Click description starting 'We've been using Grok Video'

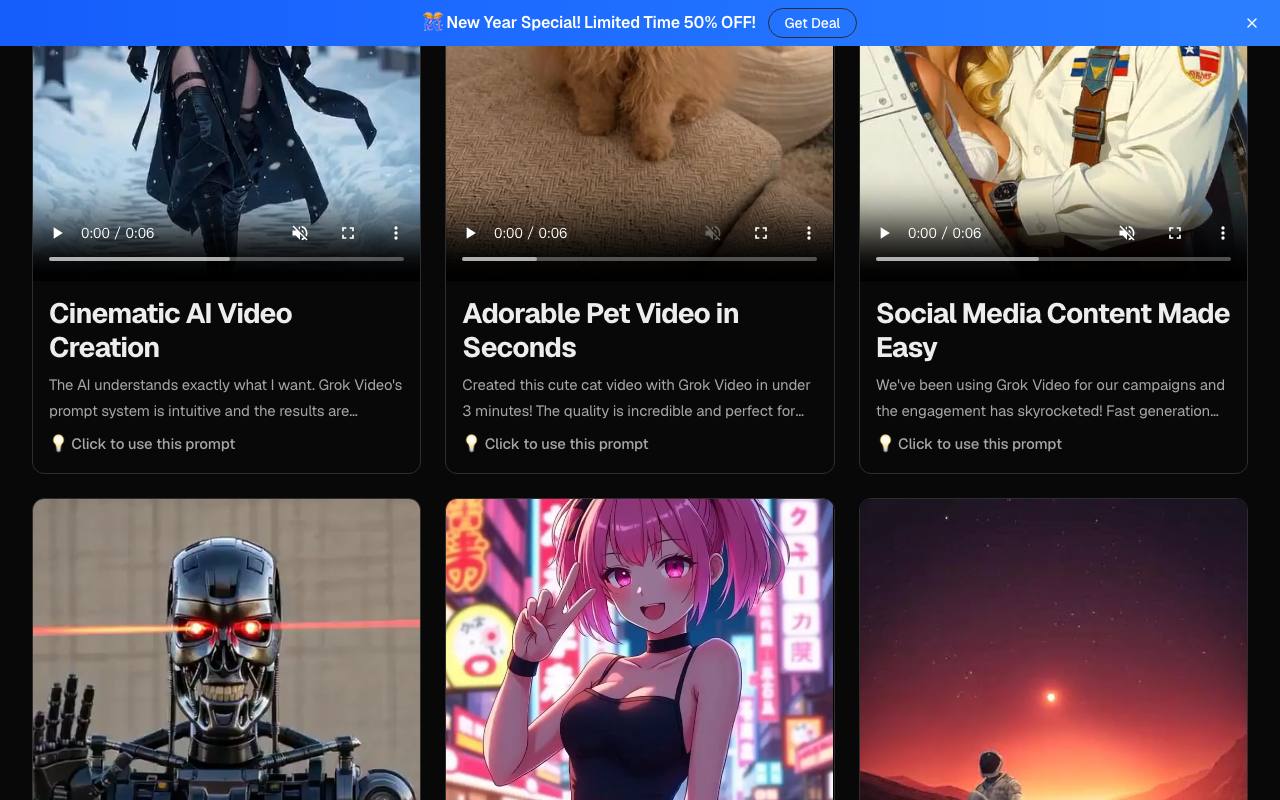click(1051, 398)
